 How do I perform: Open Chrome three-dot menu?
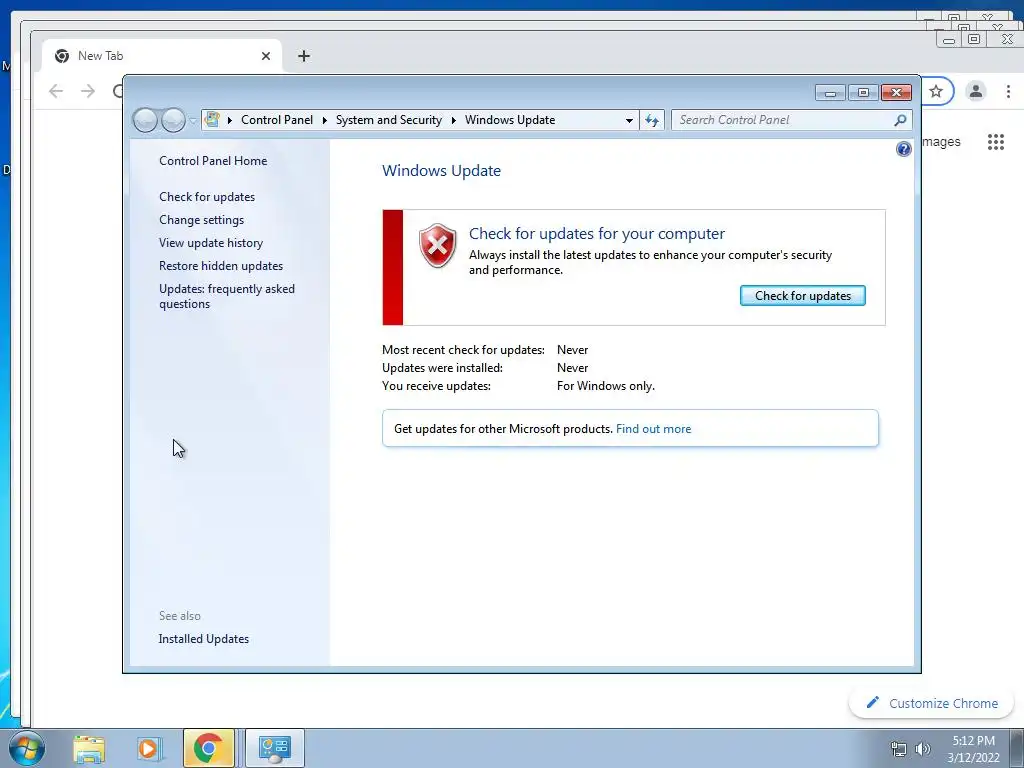click(x=1008, y=91)
